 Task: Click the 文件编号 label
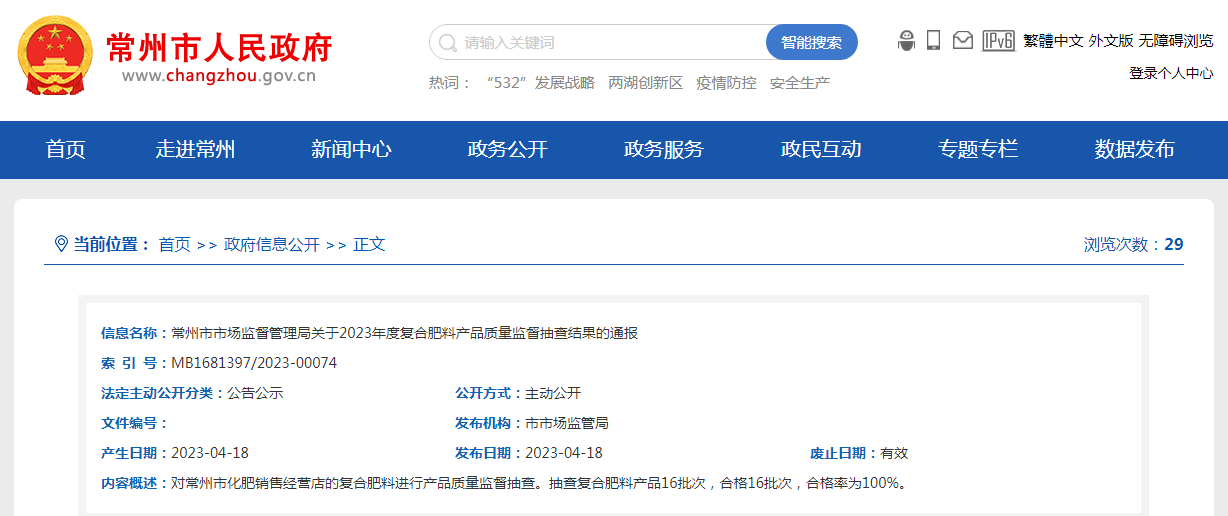[135, 423]
